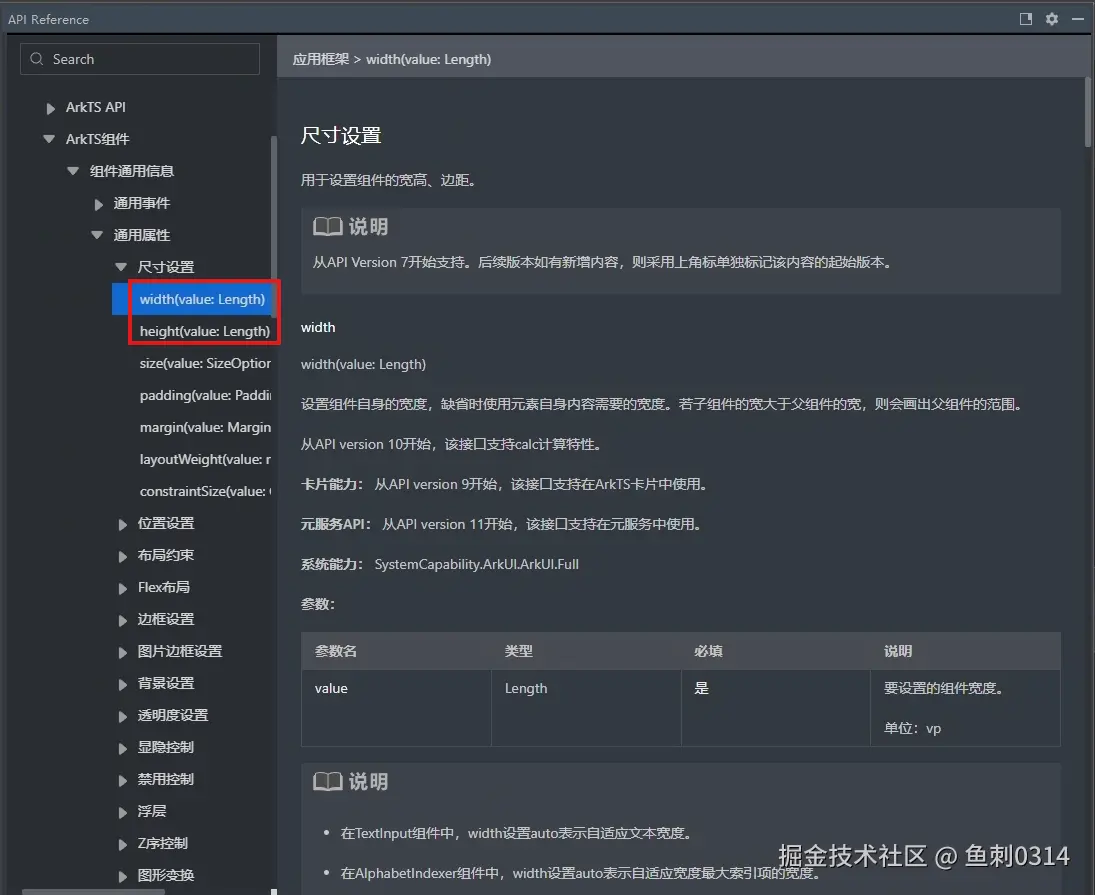Image resolution: width=1095 pixels, height=895 pixels.
Task: Expand the 图片边框设置 arrow
Action: click(122, 653)
